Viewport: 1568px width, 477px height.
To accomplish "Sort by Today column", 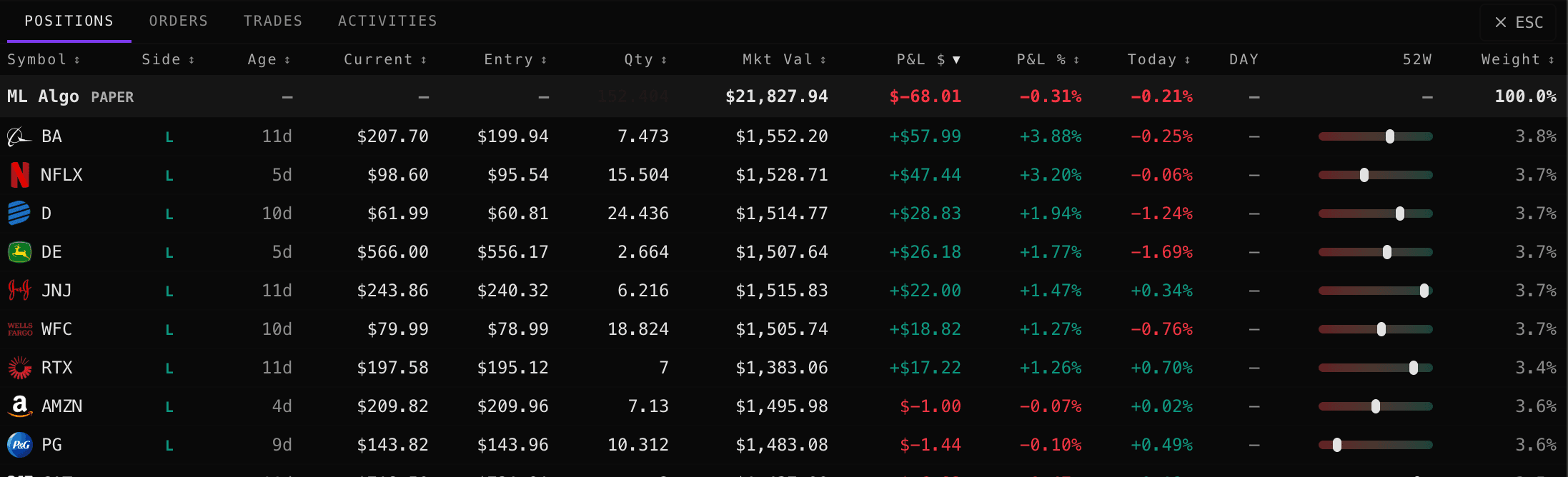I will [x=1158, y=59].
